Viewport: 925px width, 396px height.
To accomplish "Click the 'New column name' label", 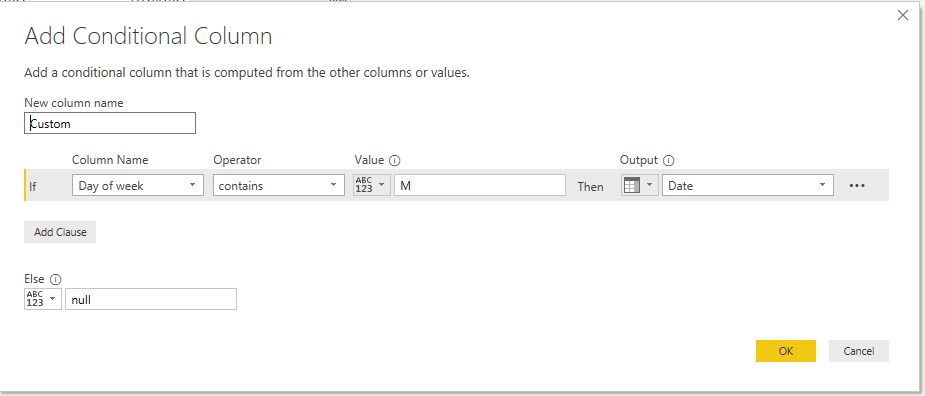I will coord(74,103).
